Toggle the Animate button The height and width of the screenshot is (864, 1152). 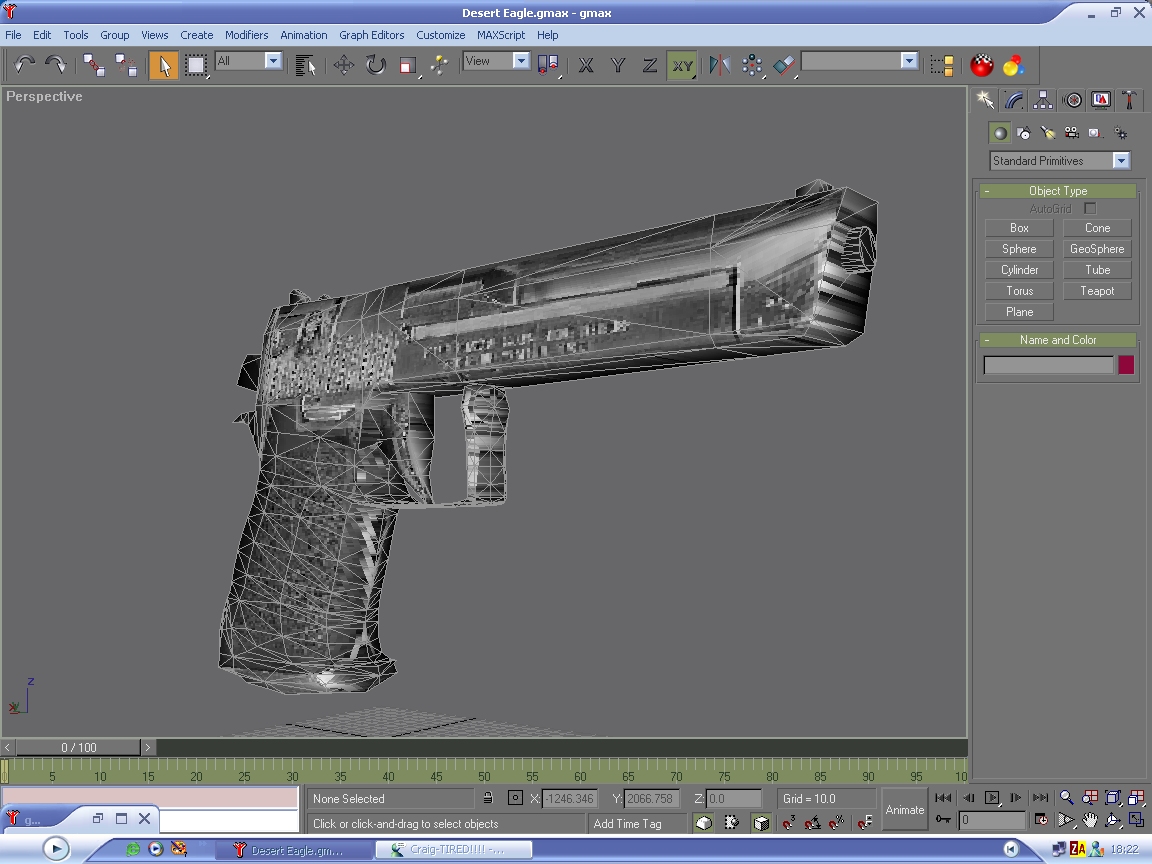click(904, 810)
